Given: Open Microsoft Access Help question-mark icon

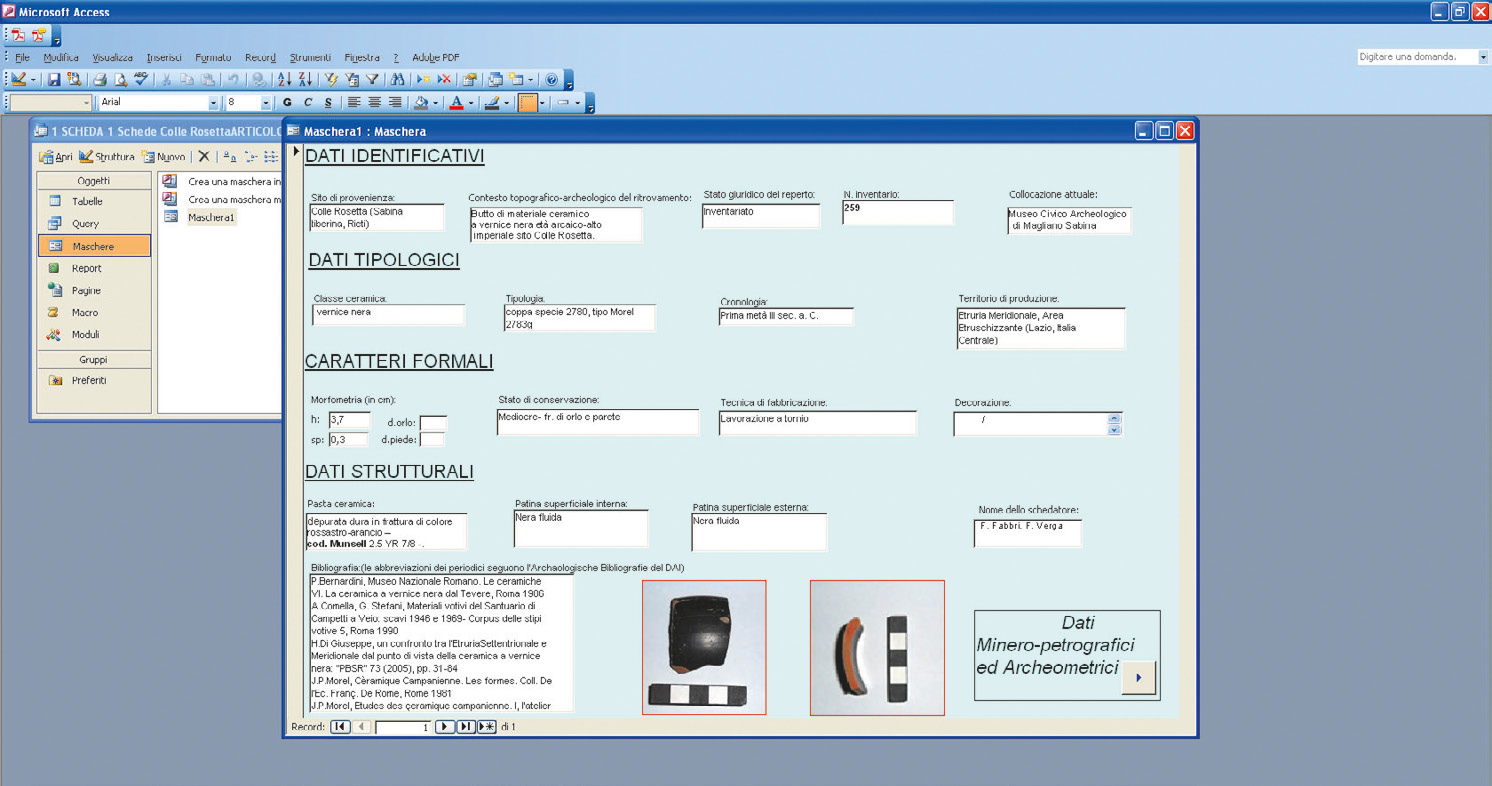Looking at the screenshot, I should [551, 79].
